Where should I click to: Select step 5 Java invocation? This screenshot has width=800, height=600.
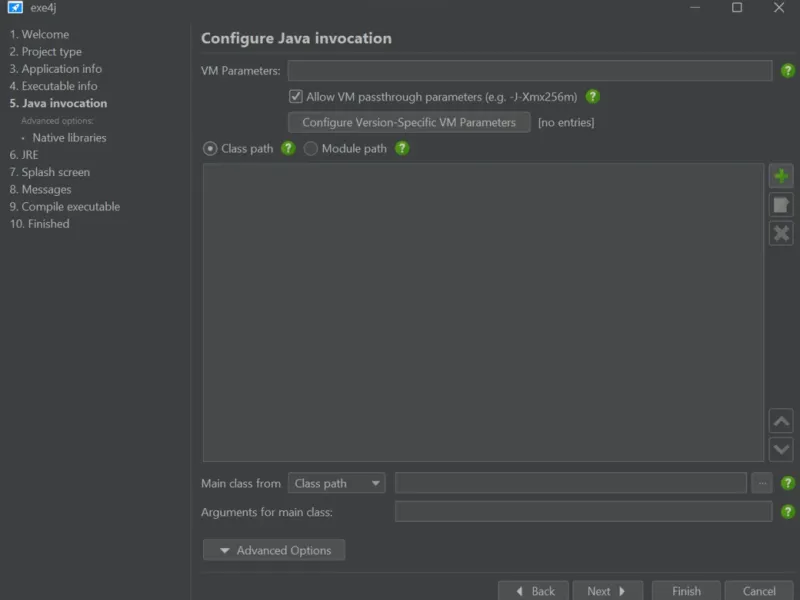click(58, 103)
